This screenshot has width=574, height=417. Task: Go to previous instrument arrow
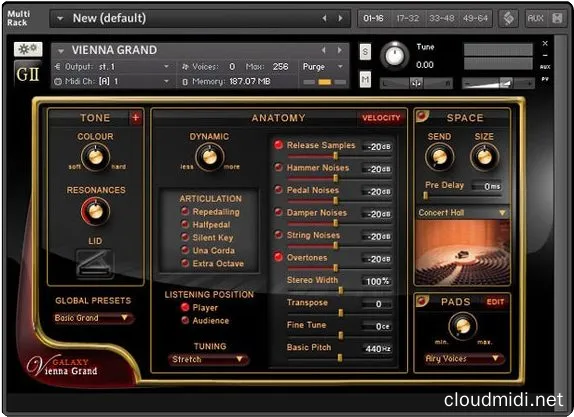tap(324, 50)
